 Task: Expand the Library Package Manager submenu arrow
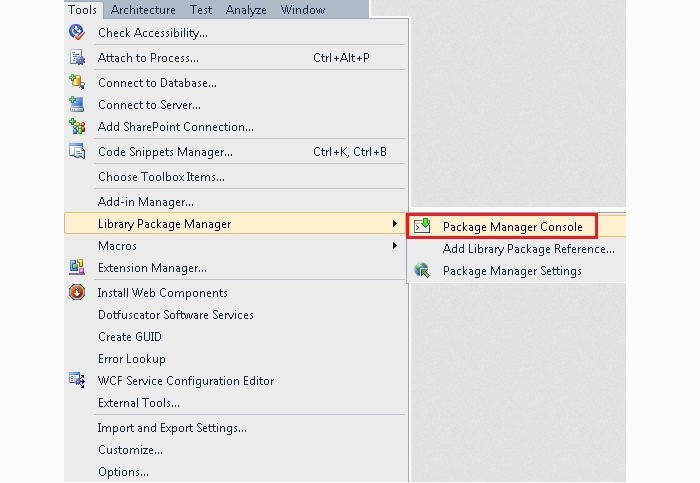pyautogui.click(x=394, y=223)
